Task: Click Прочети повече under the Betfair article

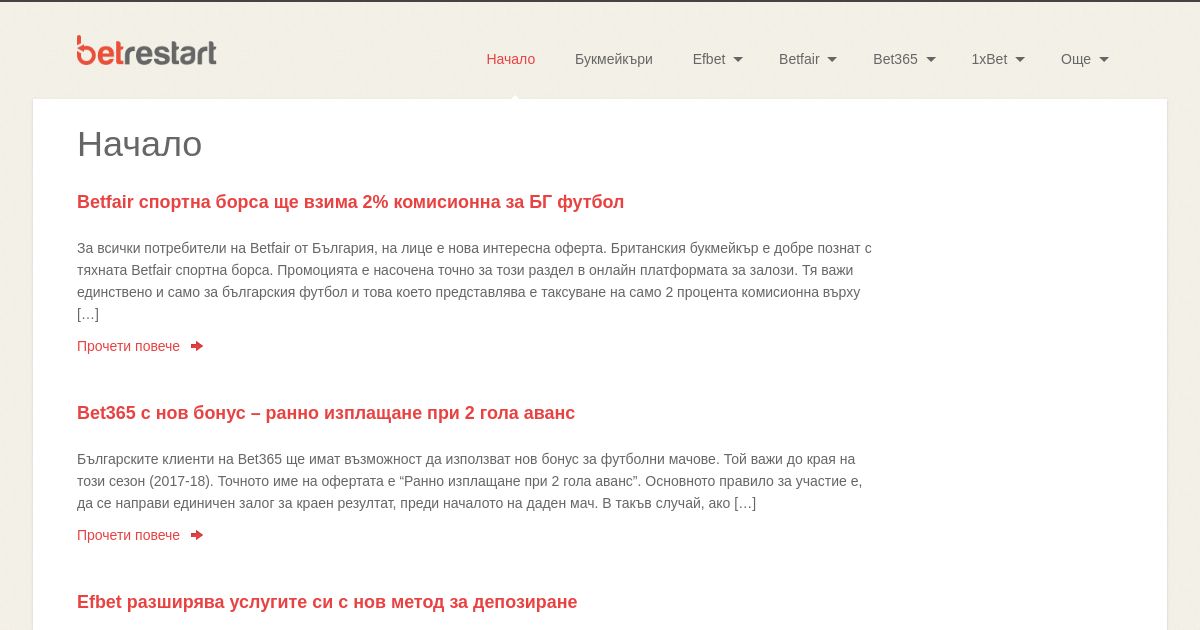Action: (128, 346)
